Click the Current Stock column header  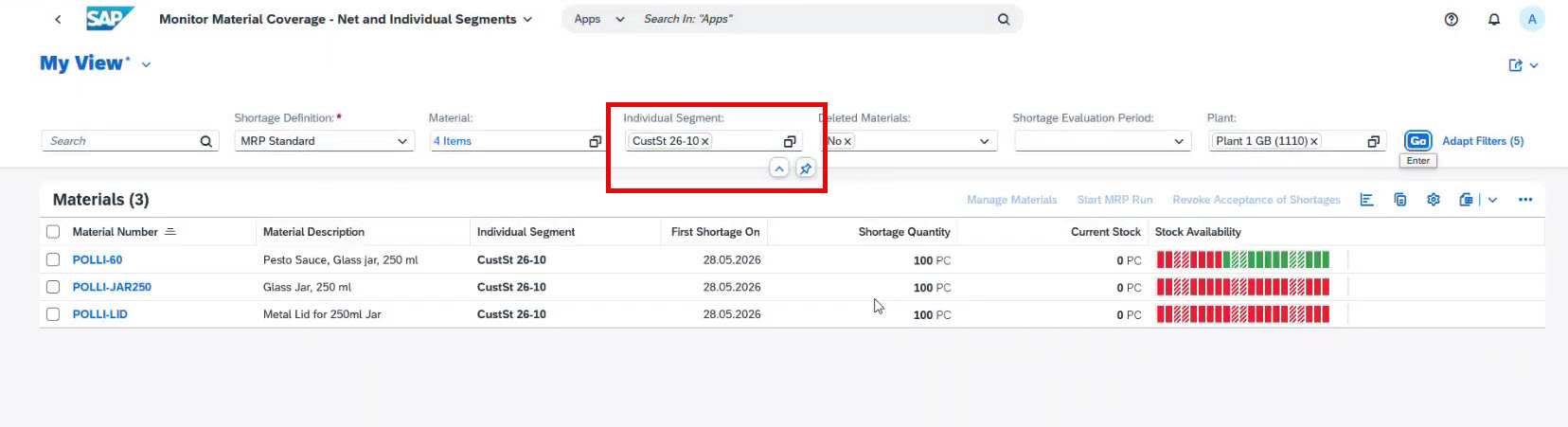click(x=1106, y=232)
